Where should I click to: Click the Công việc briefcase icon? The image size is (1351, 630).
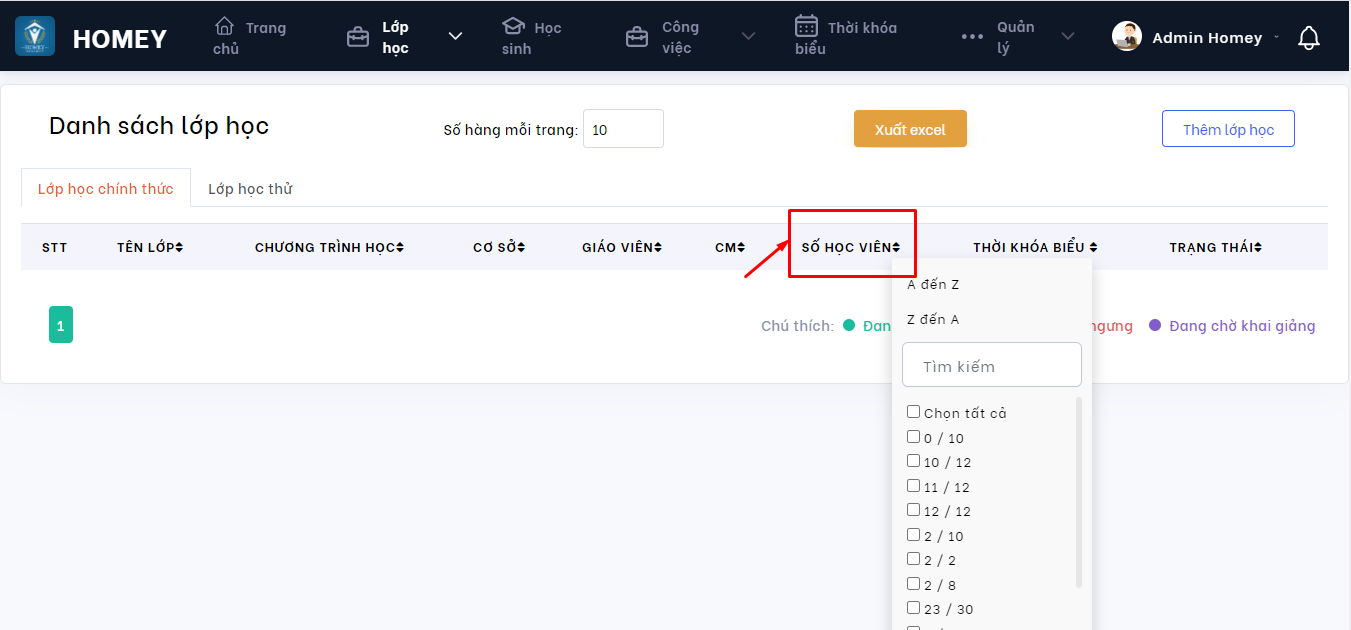(x=636, y=37)
